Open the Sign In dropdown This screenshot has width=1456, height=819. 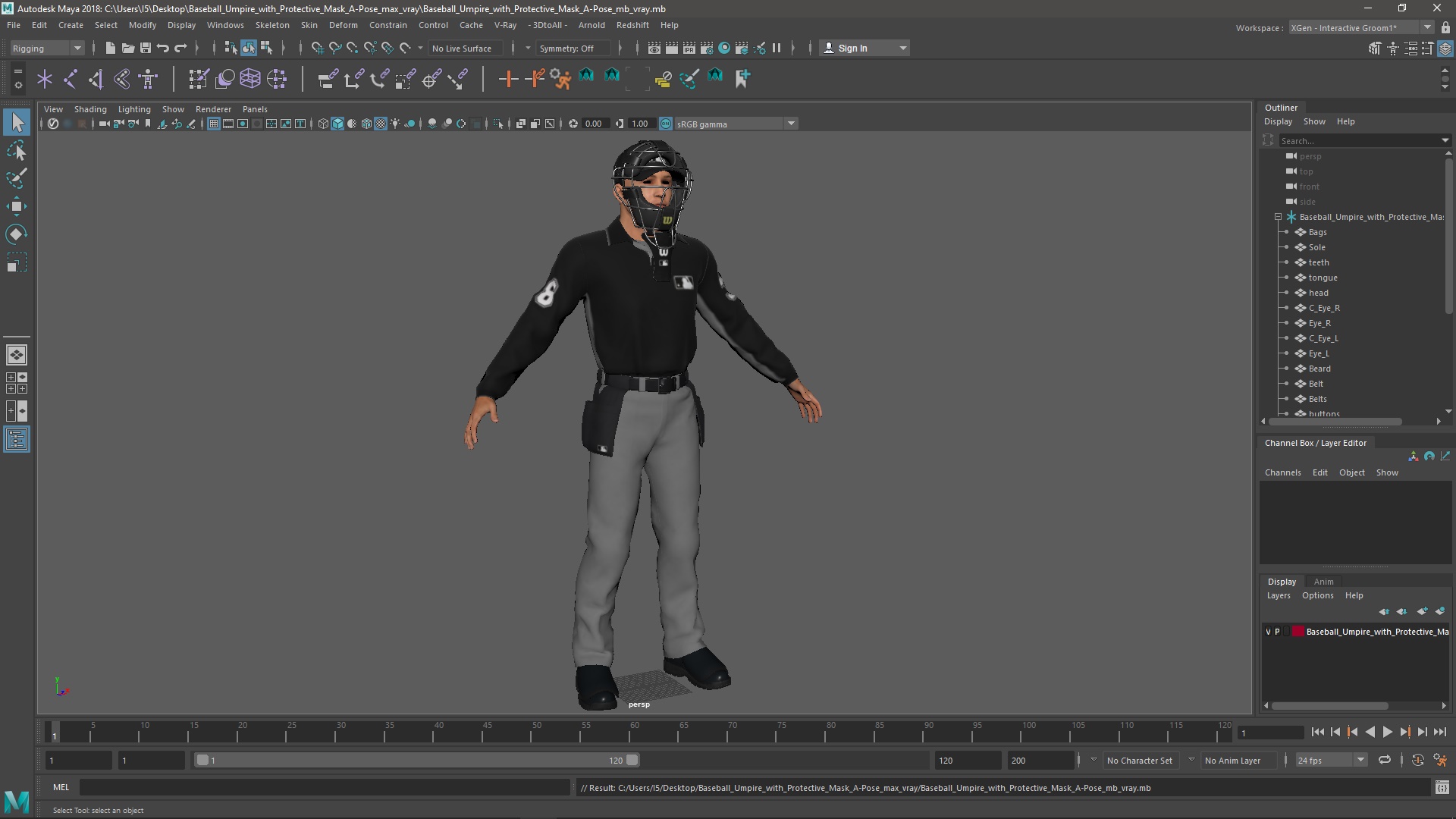[x=864, y=48]
